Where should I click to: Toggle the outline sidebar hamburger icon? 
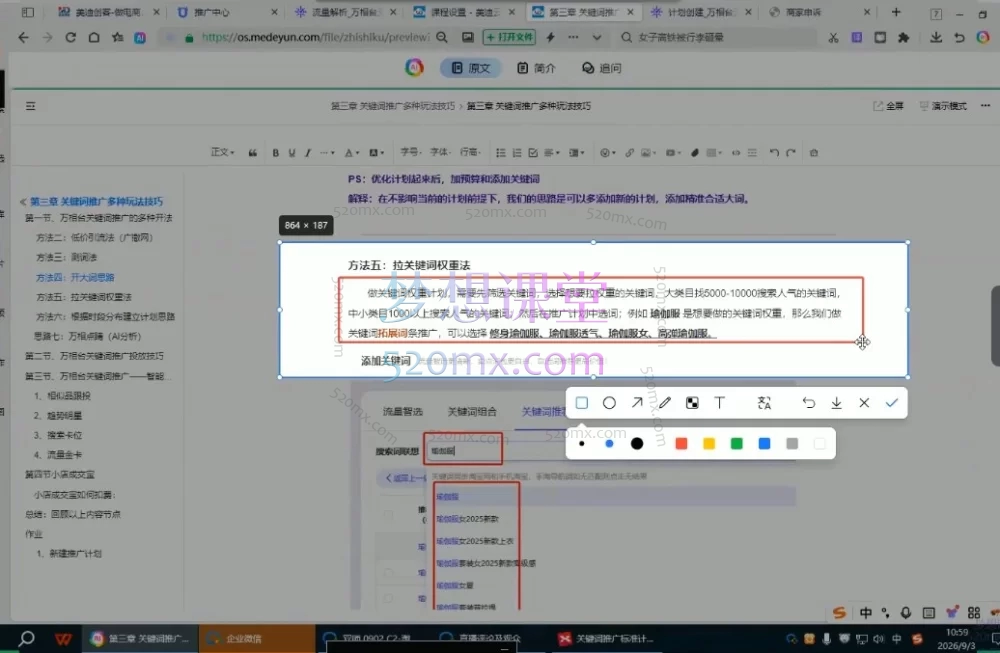31,106
